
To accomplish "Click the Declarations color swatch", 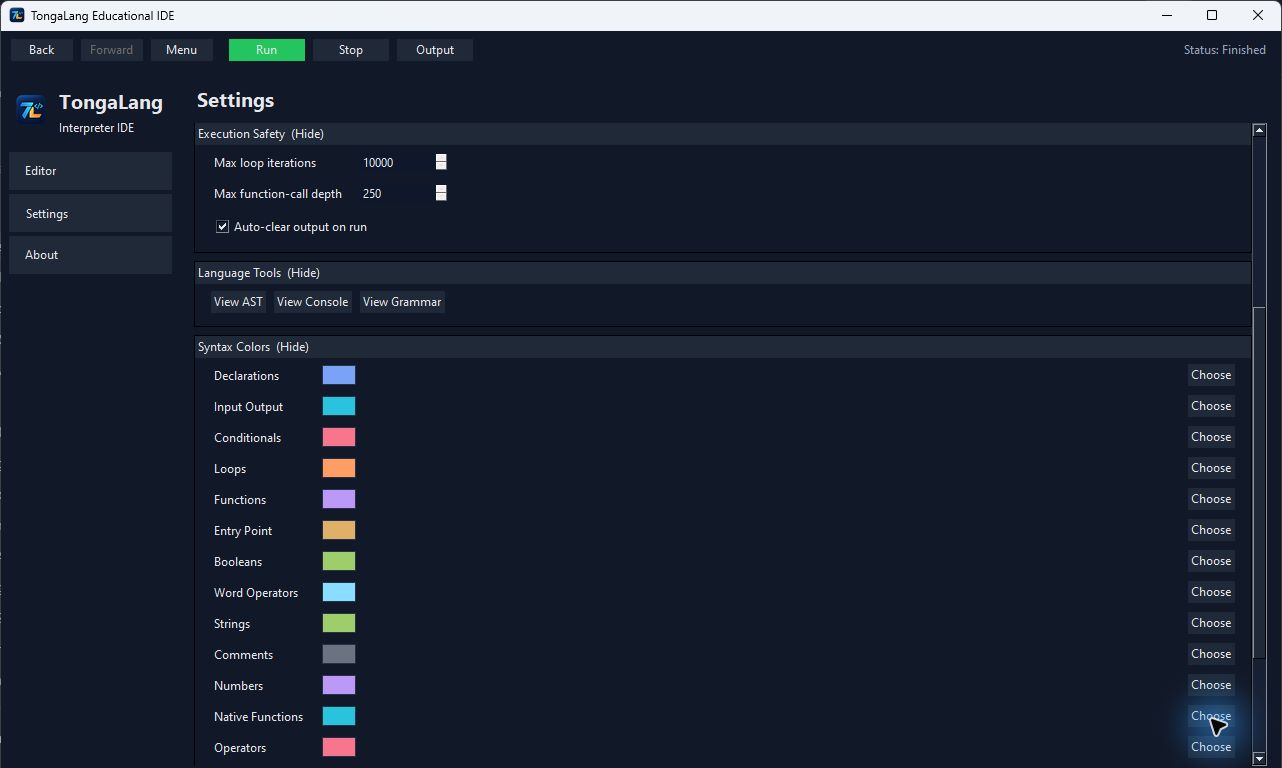I will 339,375.
